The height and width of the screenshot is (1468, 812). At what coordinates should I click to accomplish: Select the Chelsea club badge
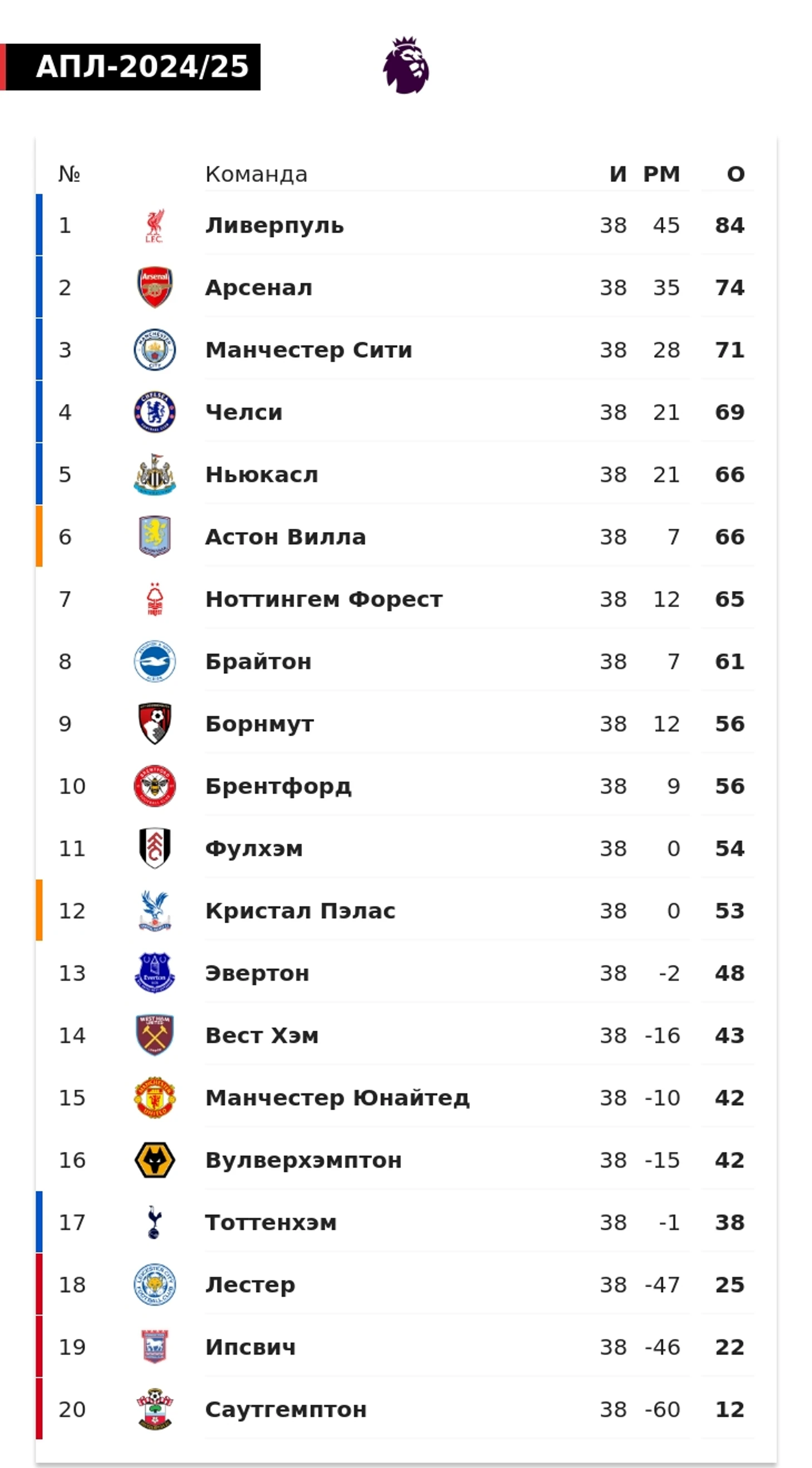pos(155,412)
